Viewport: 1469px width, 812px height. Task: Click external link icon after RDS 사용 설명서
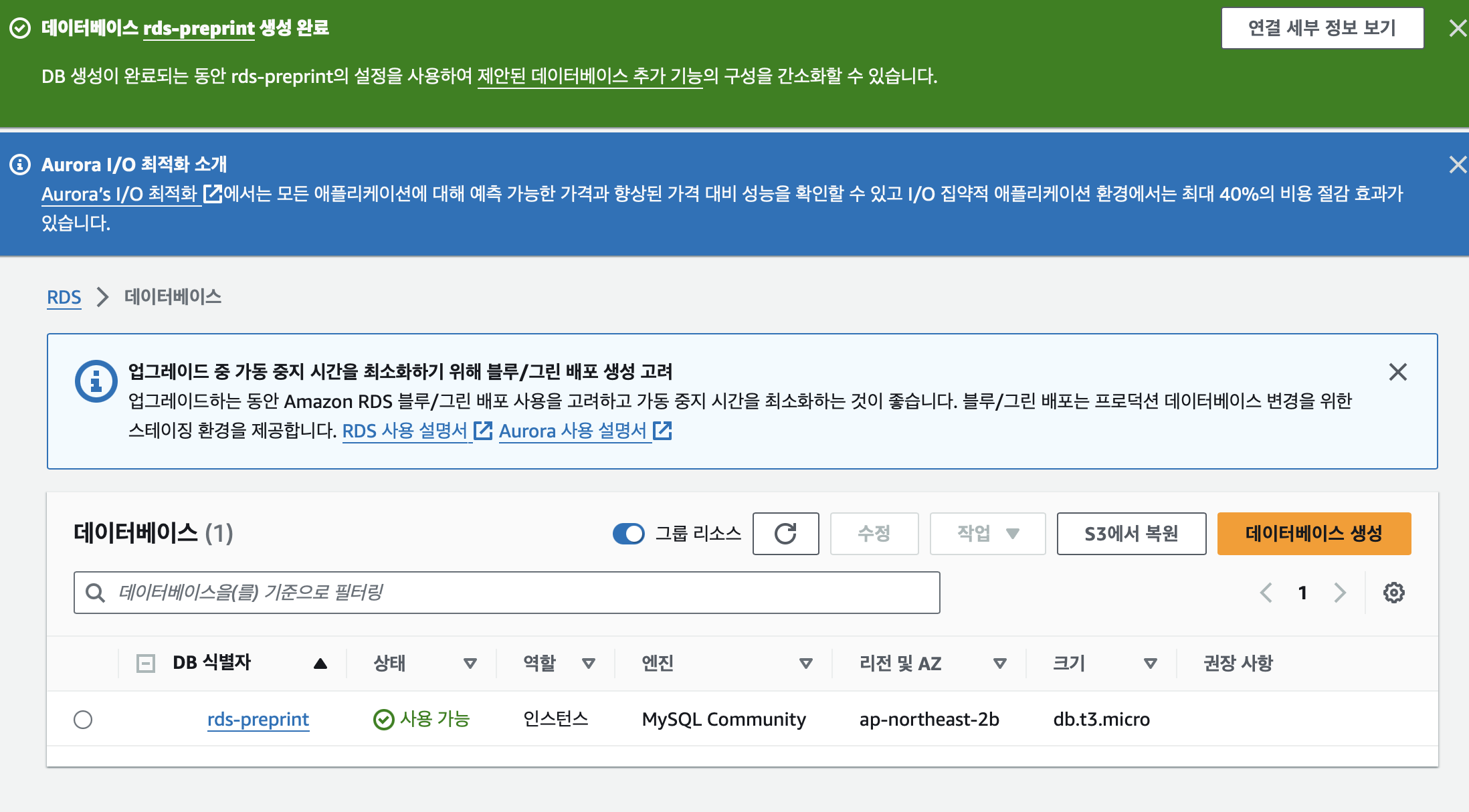pos(482,431)
